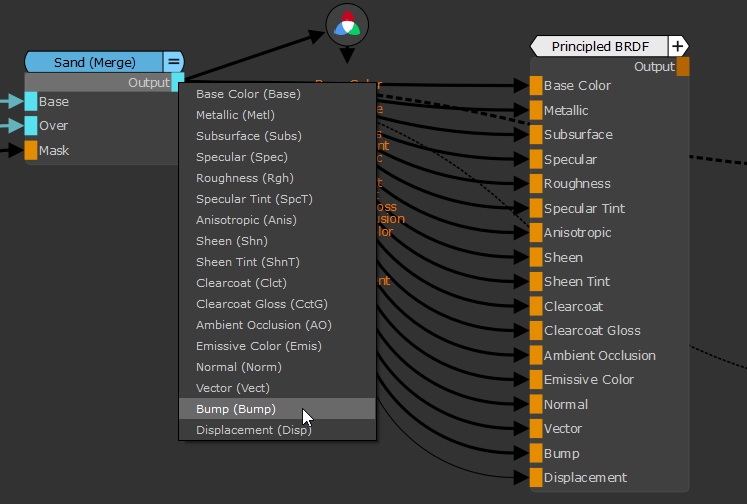The image size is (747, 504).
Task: Click the Sand (Merge) node title bar
Action: (94, 62)
